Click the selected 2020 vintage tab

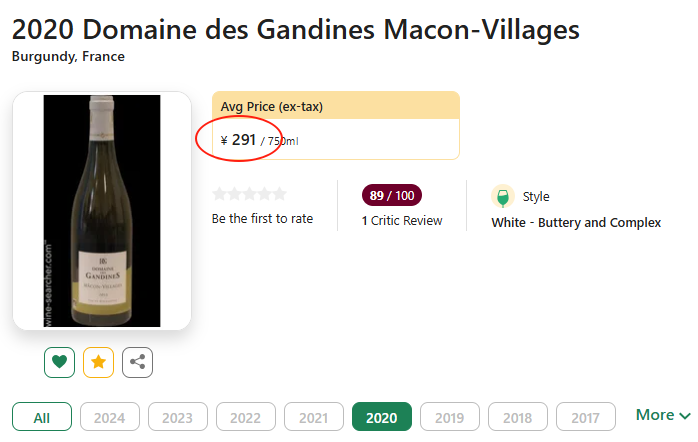[x=382, y=417]
